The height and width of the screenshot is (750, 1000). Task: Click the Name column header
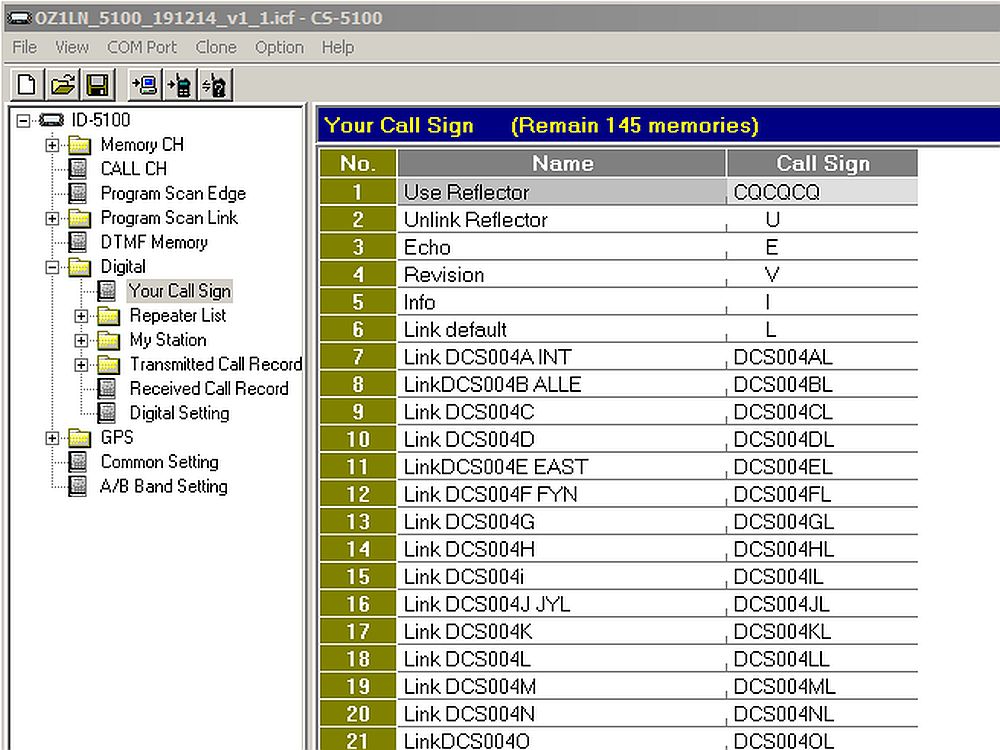click(562, 163)
